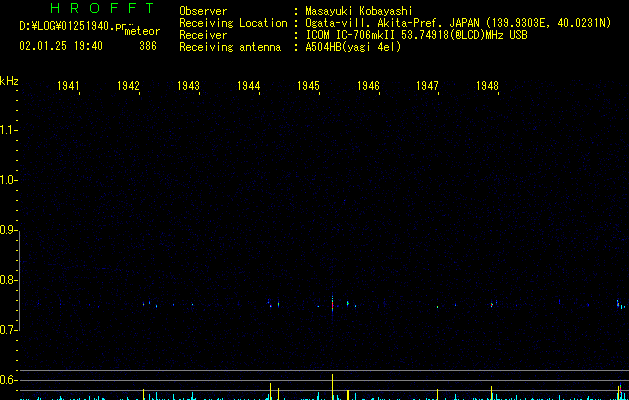
Task: Click the 'Receiving antenna' label
Action: point(230,47)
